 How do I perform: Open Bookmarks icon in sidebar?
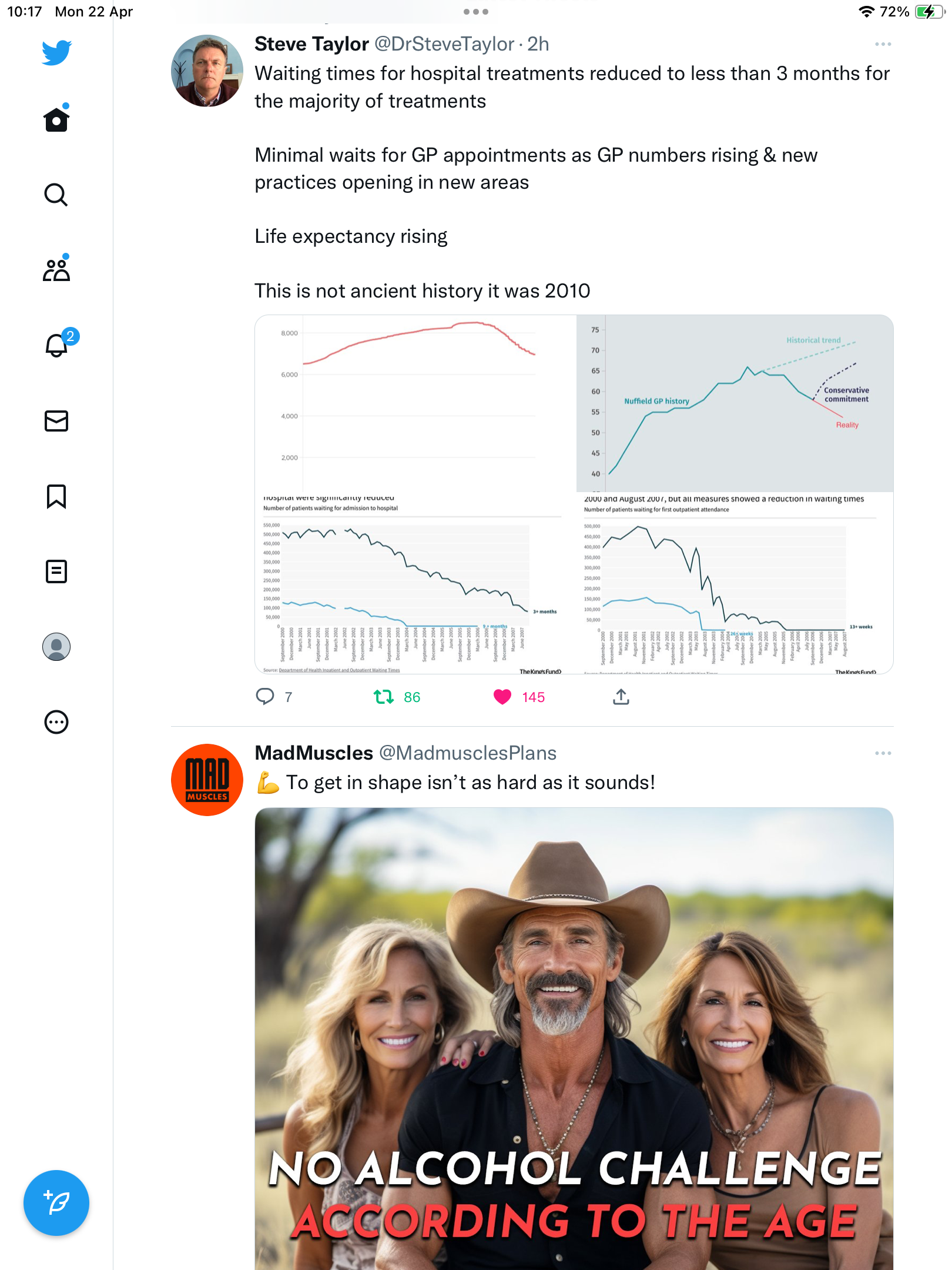tap(56, 496)
